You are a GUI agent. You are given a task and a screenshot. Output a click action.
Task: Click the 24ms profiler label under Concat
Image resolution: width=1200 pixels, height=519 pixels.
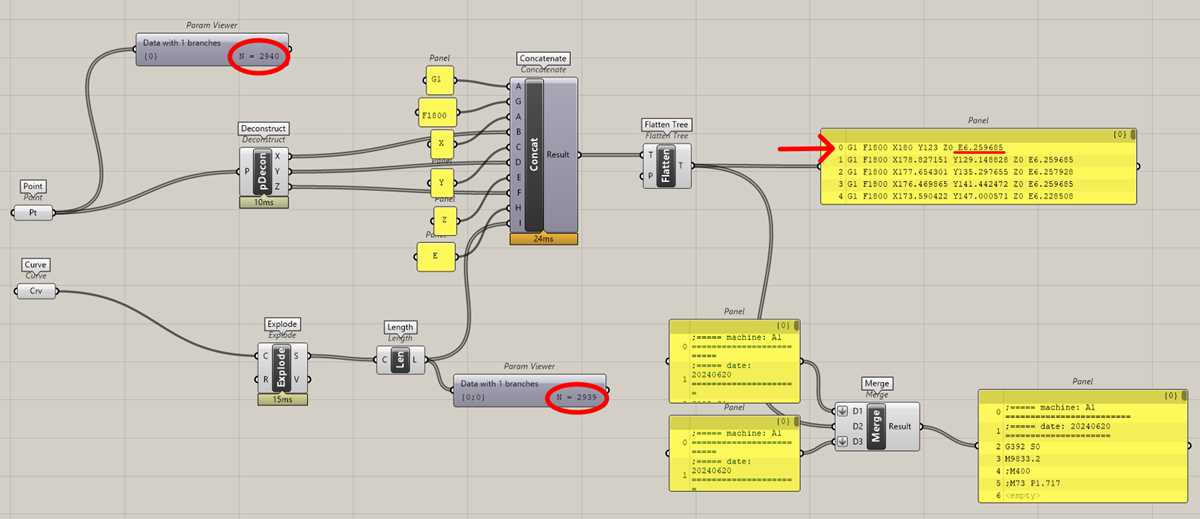[544, 239]
